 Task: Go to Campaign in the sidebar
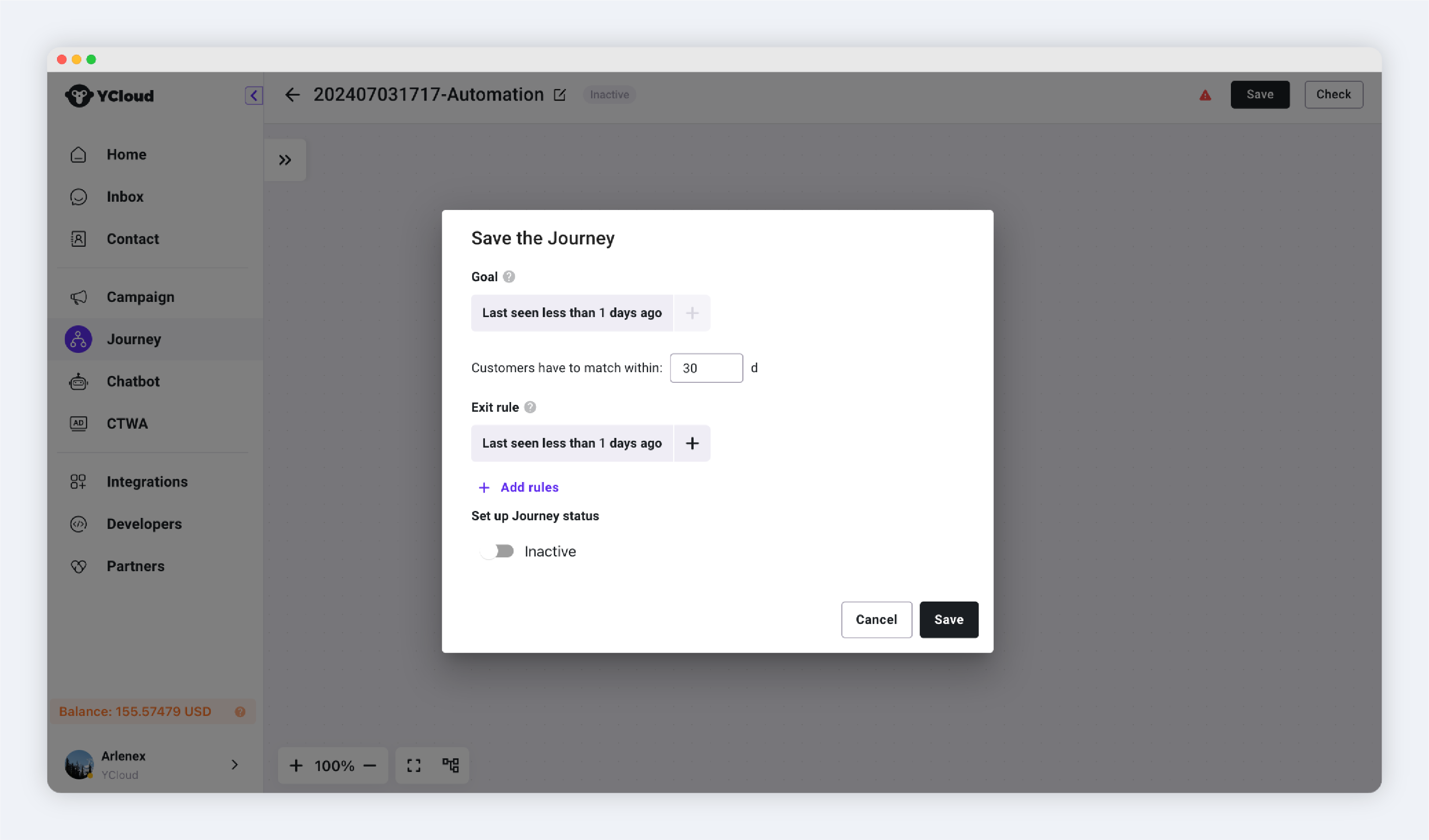click(140, 297)
